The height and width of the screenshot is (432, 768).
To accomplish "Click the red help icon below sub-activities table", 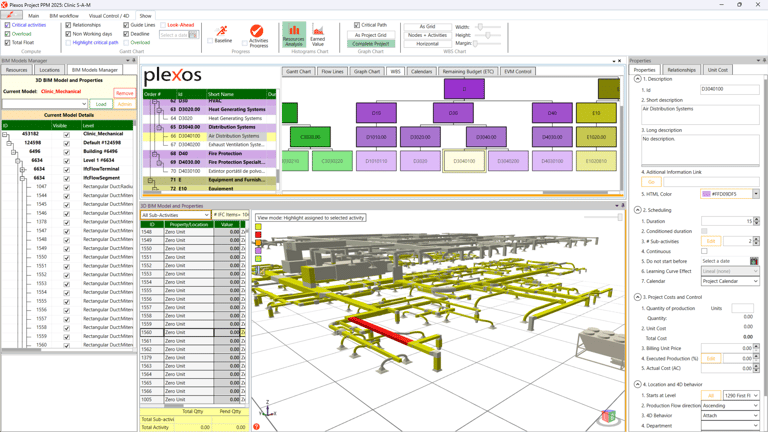I will 256,427.
